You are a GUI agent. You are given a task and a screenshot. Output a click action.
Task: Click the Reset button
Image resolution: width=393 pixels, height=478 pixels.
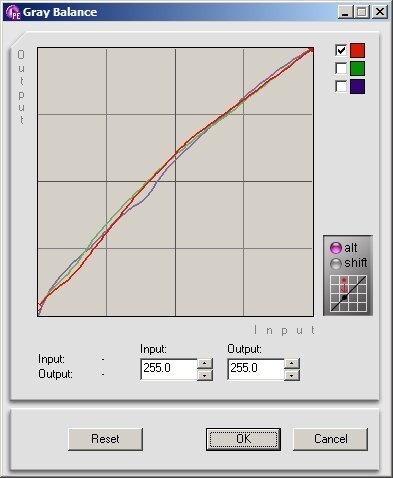point(105,439)
